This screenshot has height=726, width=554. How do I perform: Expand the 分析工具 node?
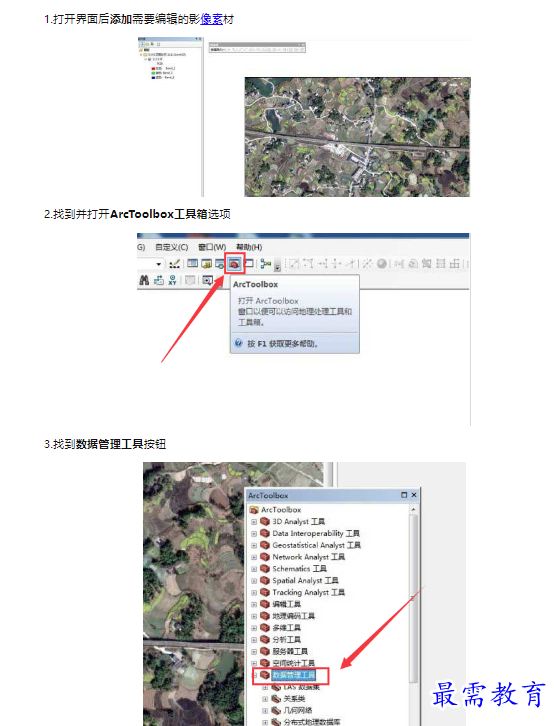[x=254, y=640]
